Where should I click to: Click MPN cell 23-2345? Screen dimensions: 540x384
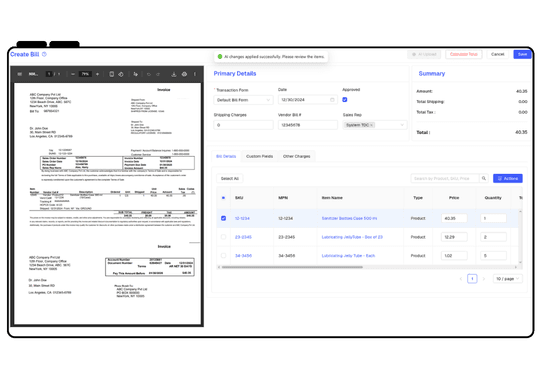click(287, 237)
